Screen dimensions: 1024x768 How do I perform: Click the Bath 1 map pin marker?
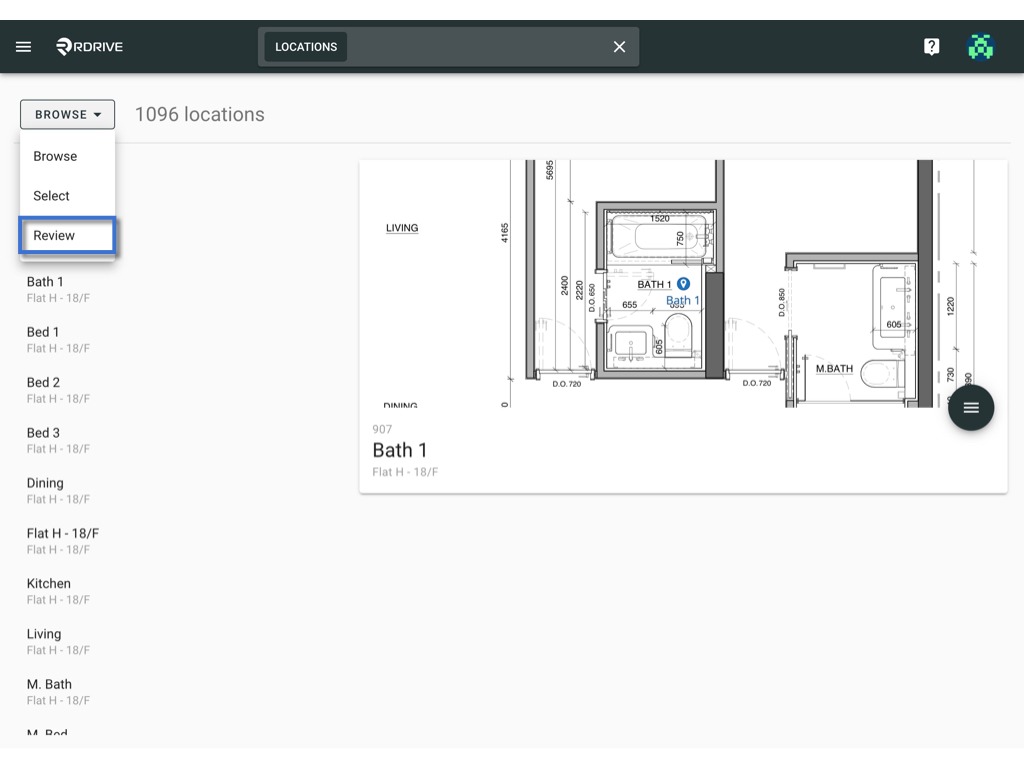click(x=683, y=283)
